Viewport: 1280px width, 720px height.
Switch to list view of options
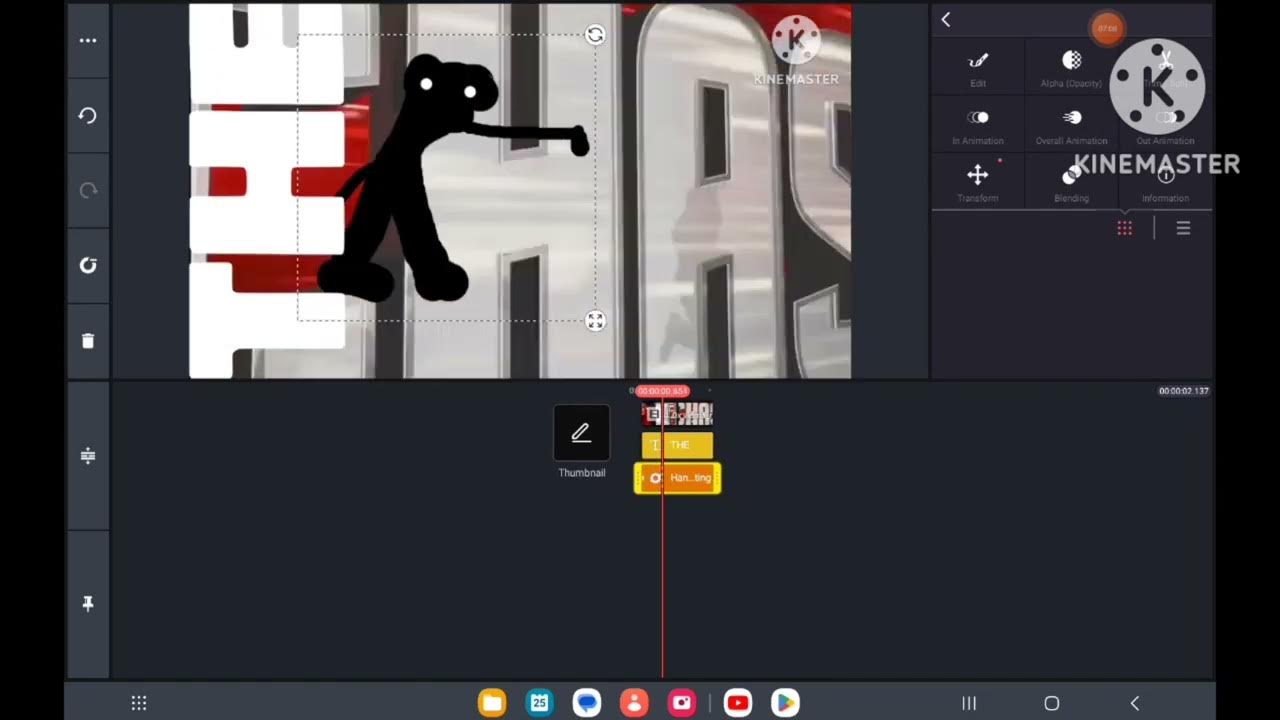tap(1183, 229)
